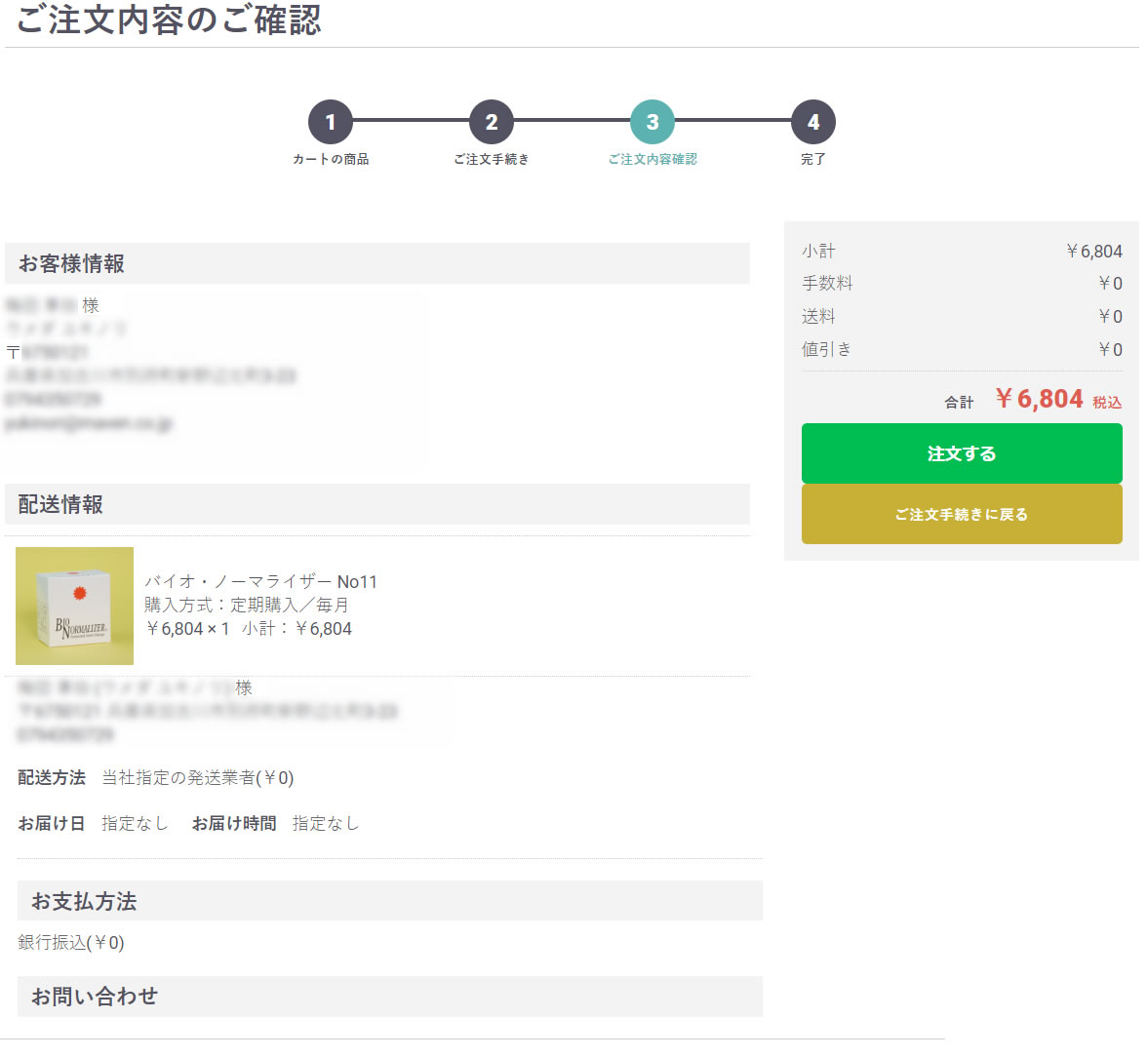Click the 定期購入／毎月 purchase method text
The image size is (1148, 1058).
click(x=289, y=605)
